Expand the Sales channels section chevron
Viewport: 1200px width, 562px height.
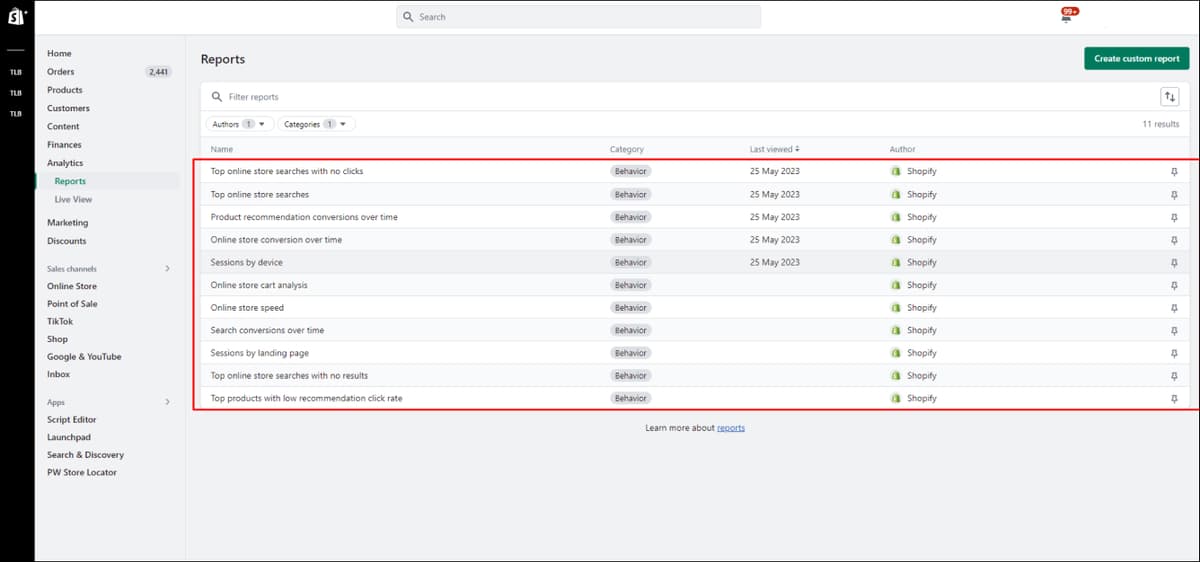point(167,268)
